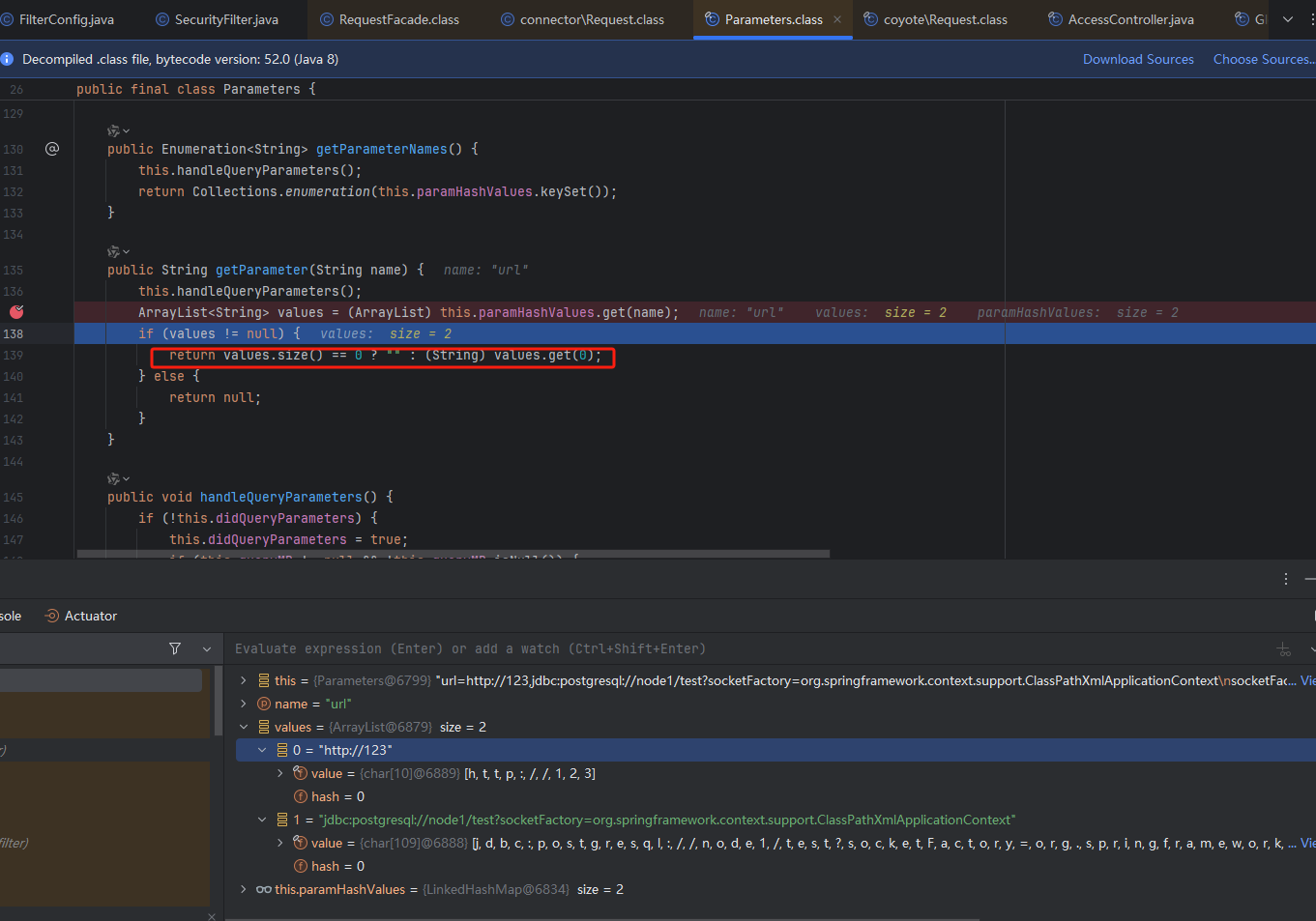Close the Parameters.class tab

(x=837, y=19)
